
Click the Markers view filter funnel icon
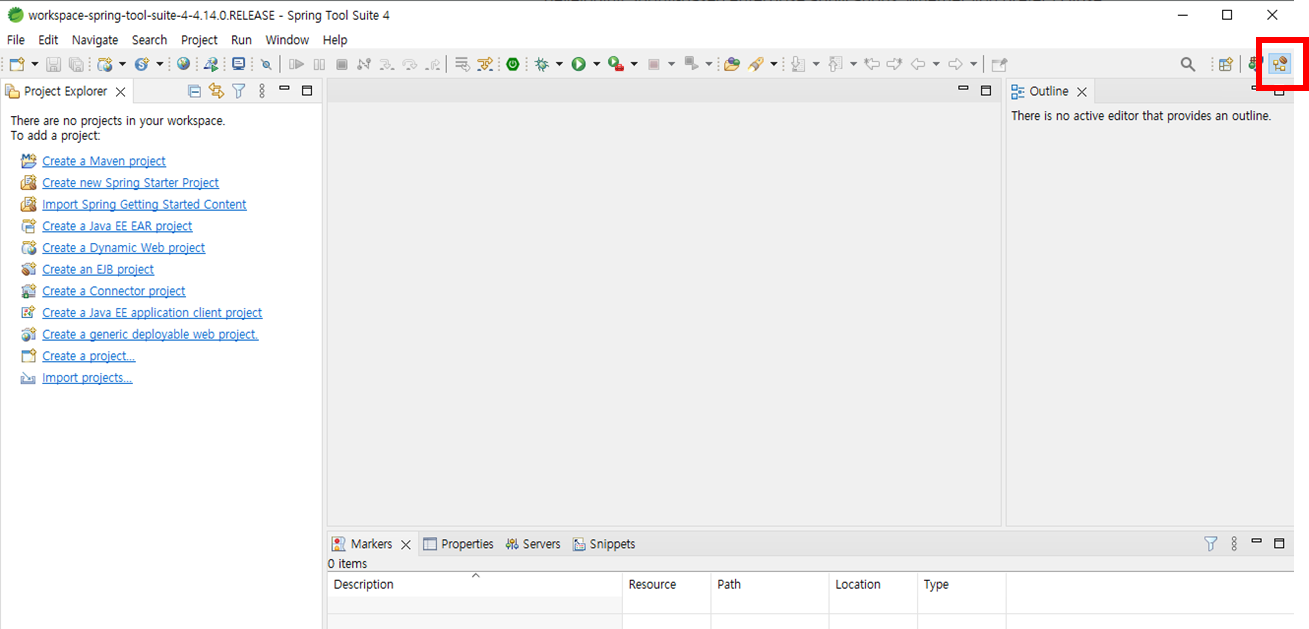point(1211,544)
